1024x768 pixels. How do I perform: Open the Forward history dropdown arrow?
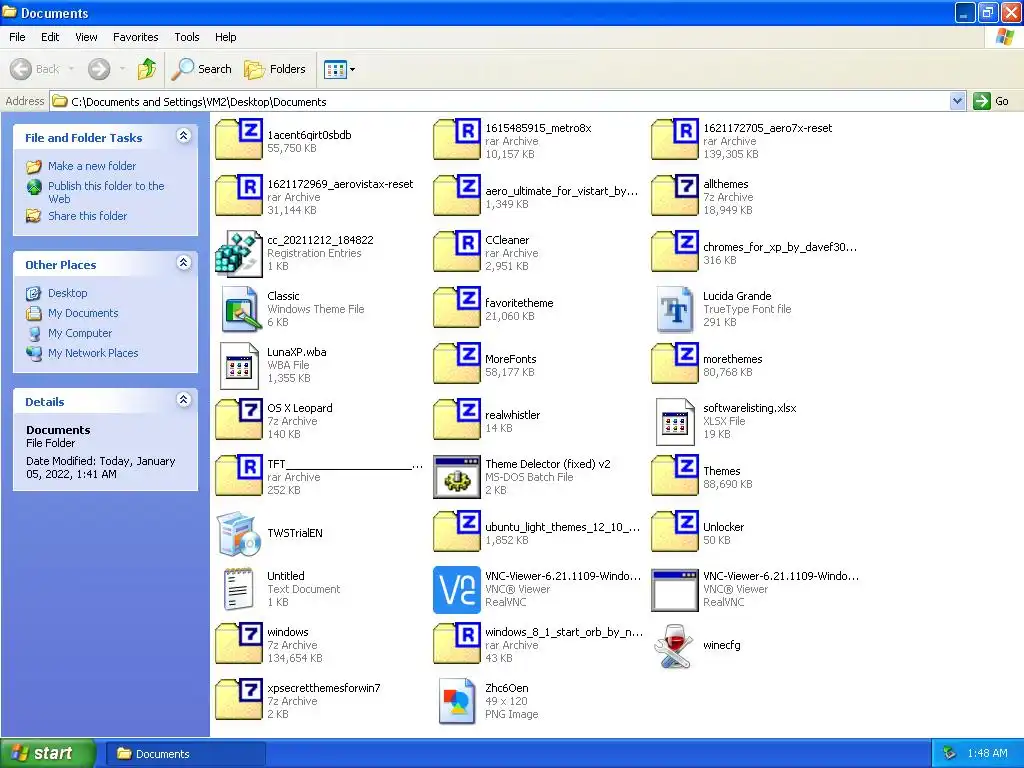tap(122, 69)
